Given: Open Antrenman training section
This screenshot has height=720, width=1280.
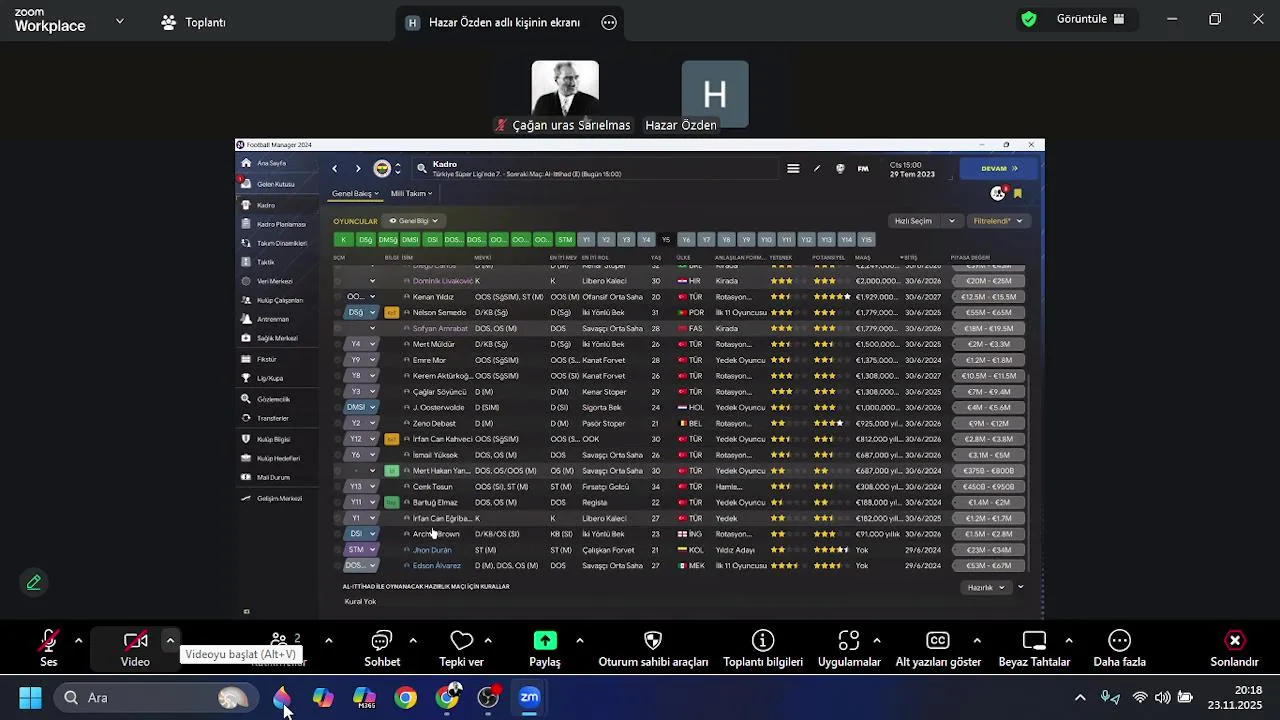Looking at the screenshot, I should point(272,319).
